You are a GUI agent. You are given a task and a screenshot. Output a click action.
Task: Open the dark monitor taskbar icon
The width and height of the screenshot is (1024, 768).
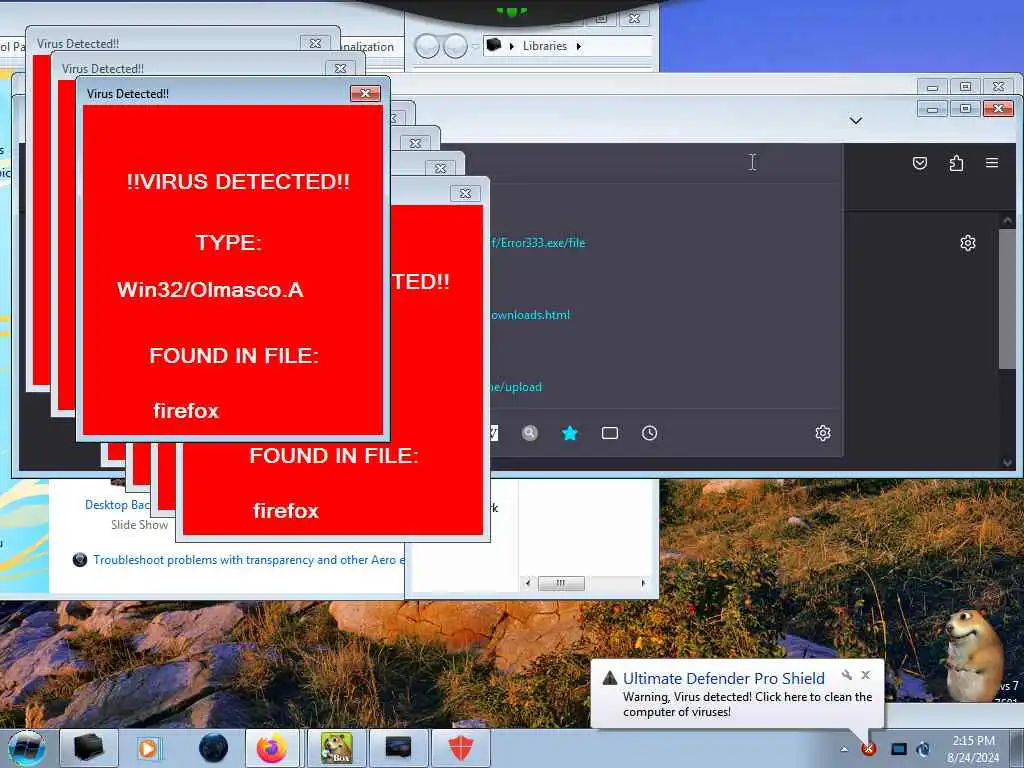398,748
